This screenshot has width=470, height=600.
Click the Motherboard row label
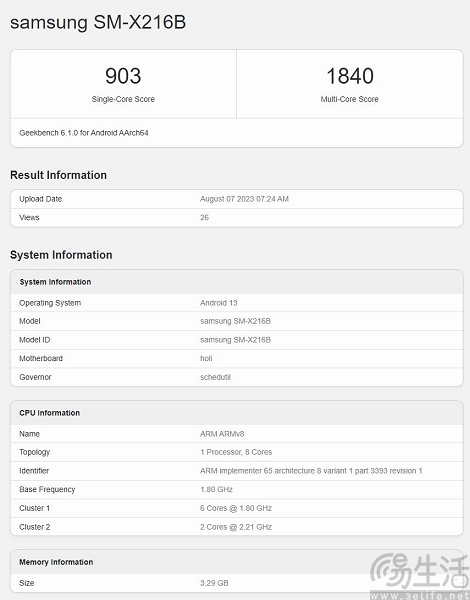click(41, 359)
